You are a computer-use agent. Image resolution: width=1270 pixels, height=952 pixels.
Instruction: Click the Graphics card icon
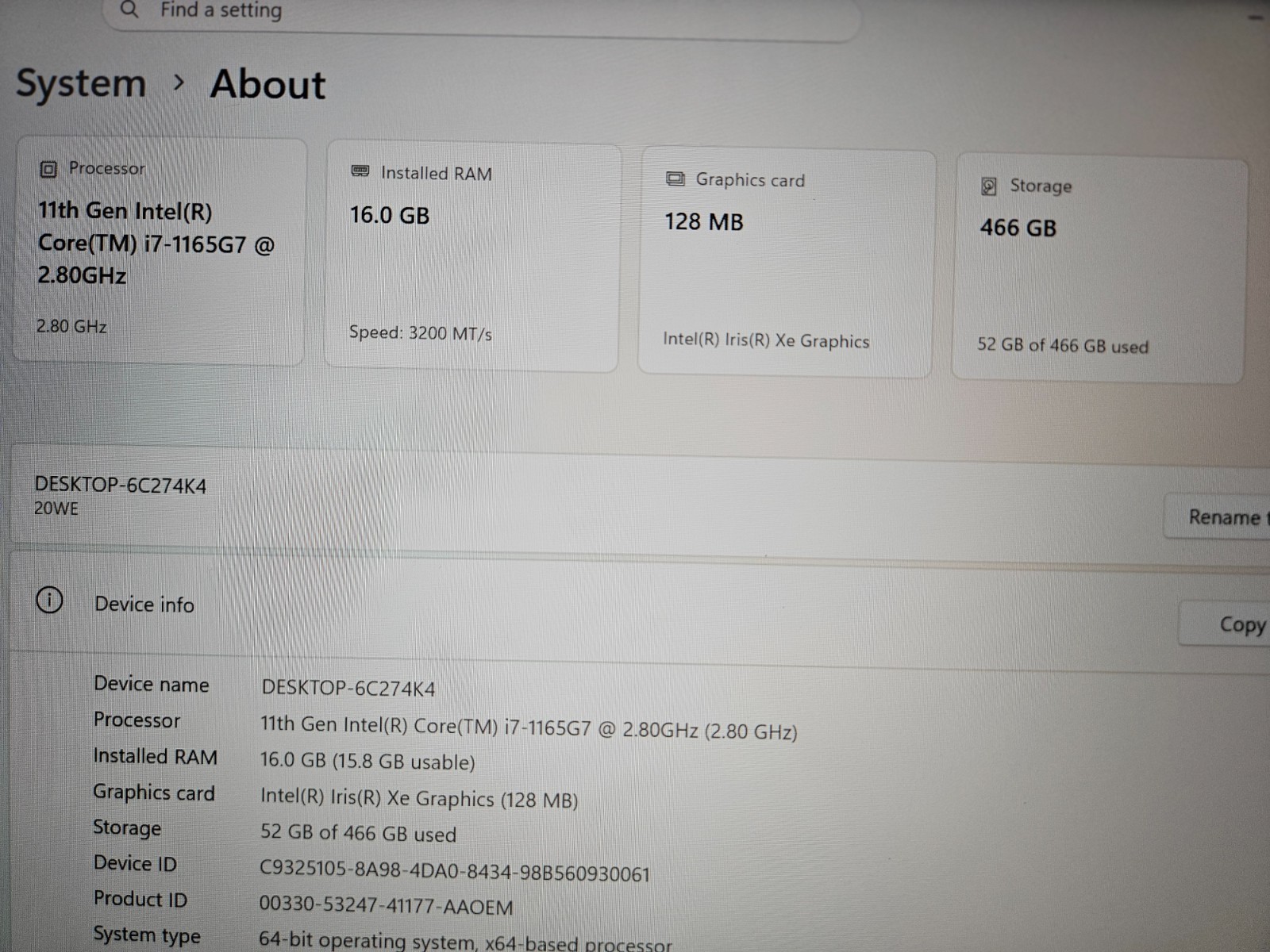click(675, 179)
